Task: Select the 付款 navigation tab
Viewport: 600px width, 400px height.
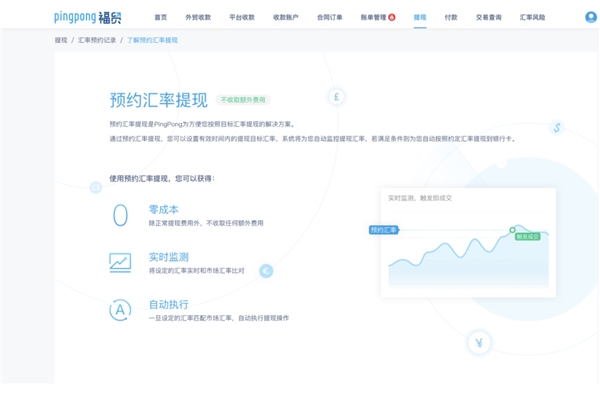Action: pos(451,17)
